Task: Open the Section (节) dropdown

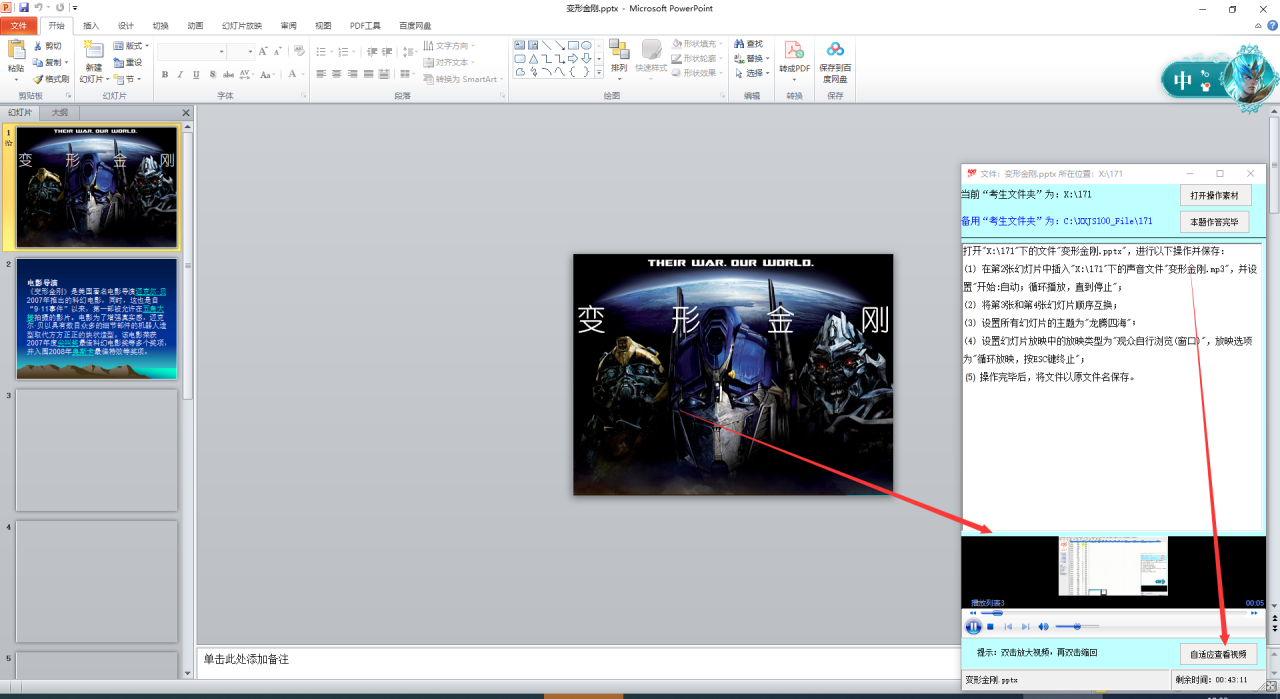Action: tap(128, 79)
